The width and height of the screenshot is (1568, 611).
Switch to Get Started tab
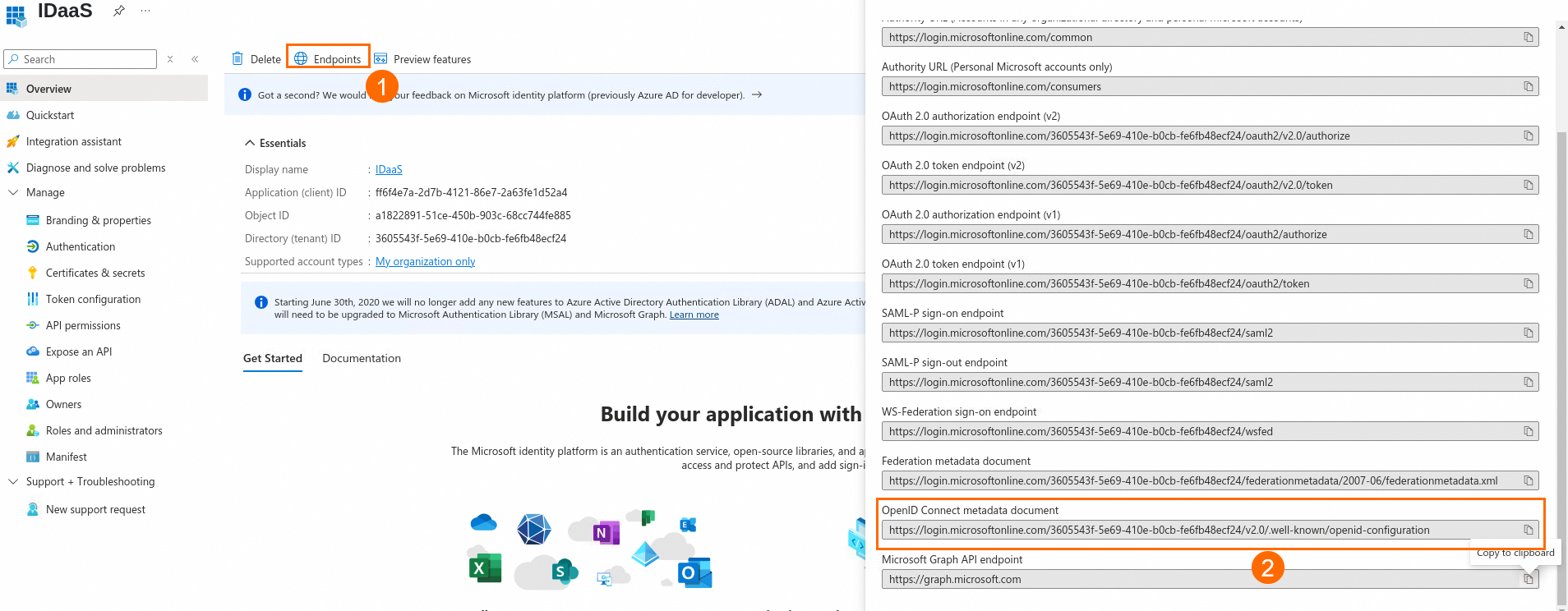[x=273, y=358]
